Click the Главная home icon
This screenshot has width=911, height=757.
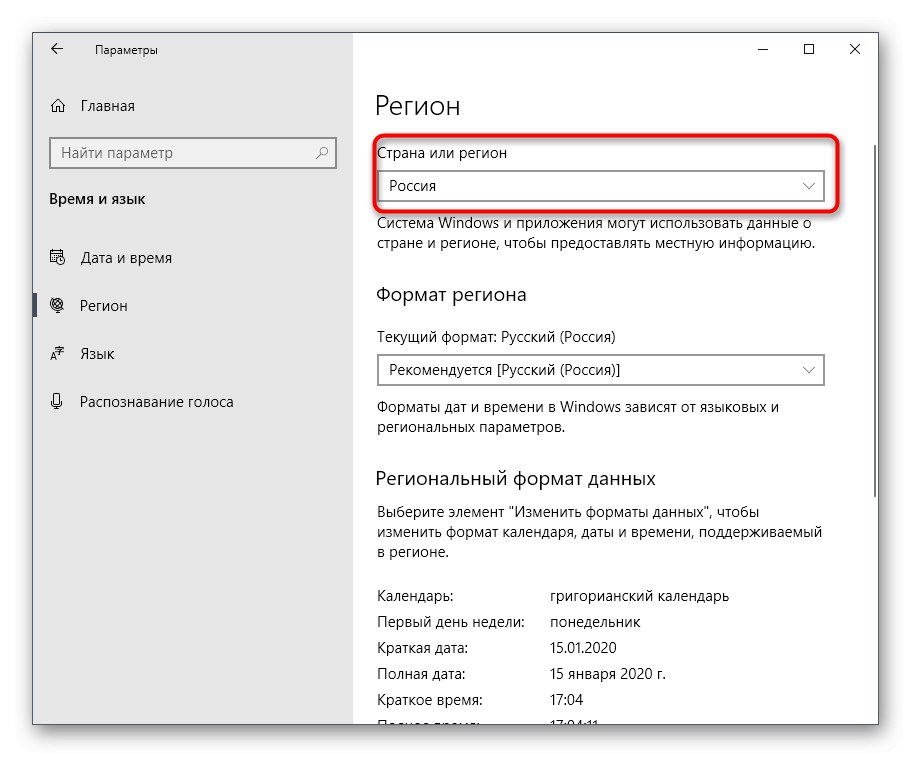tap(59, 106)
